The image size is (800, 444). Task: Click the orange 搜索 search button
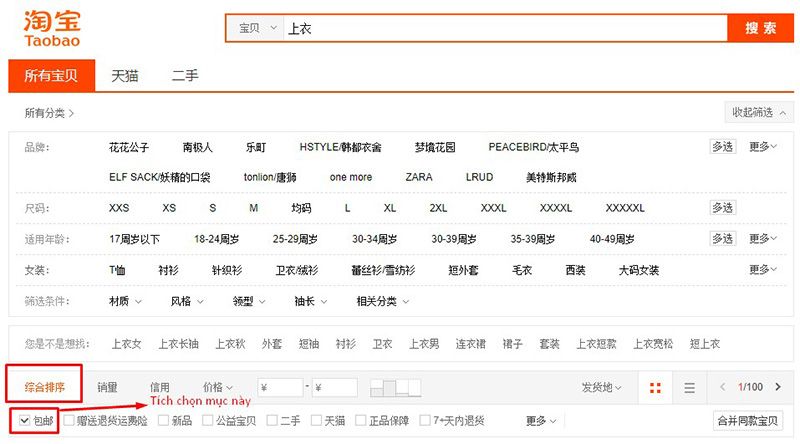(760, 28)
